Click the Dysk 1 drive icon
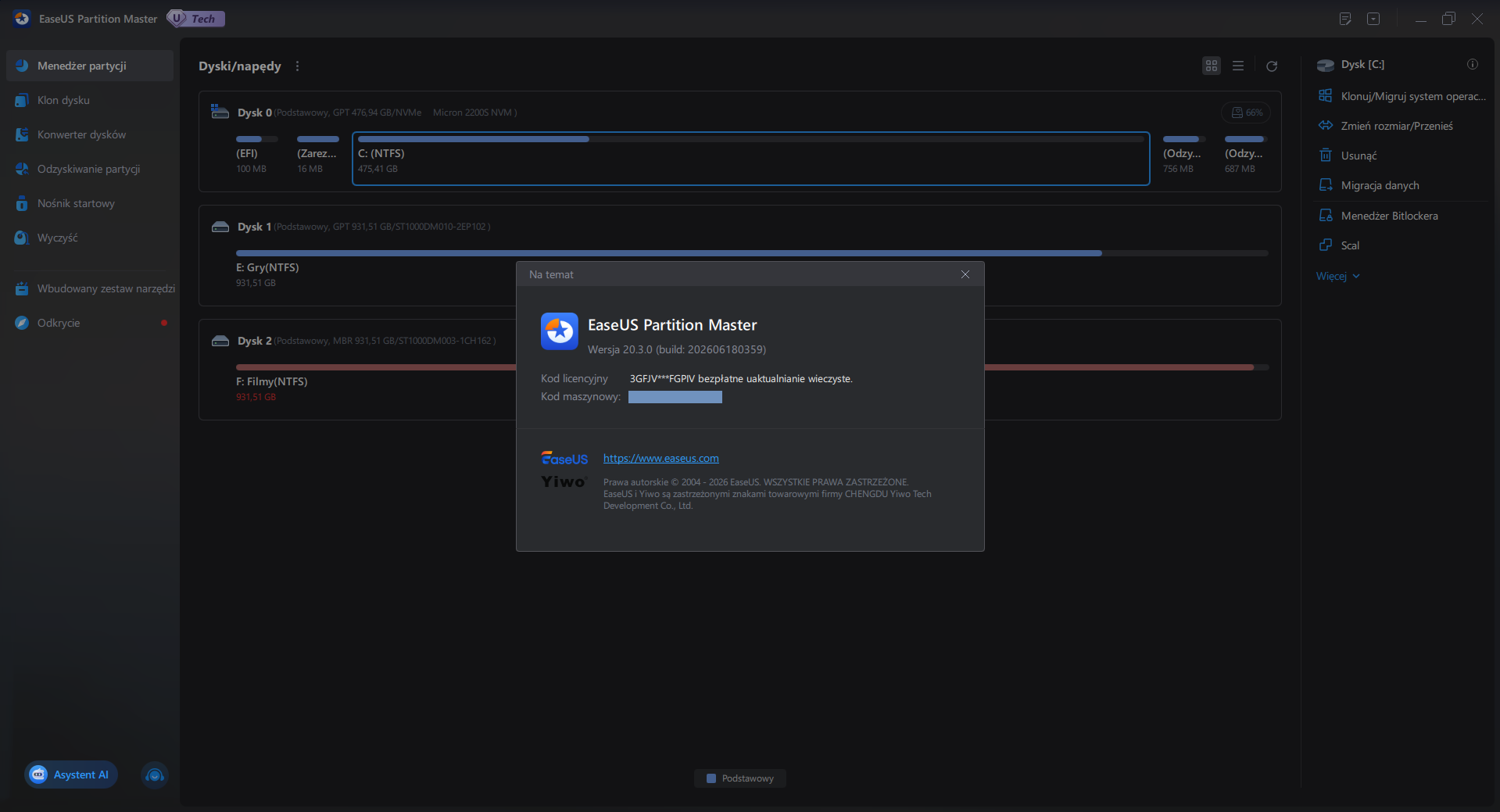The width and height of the screenshot is (1500, 812). pos(220,227)
